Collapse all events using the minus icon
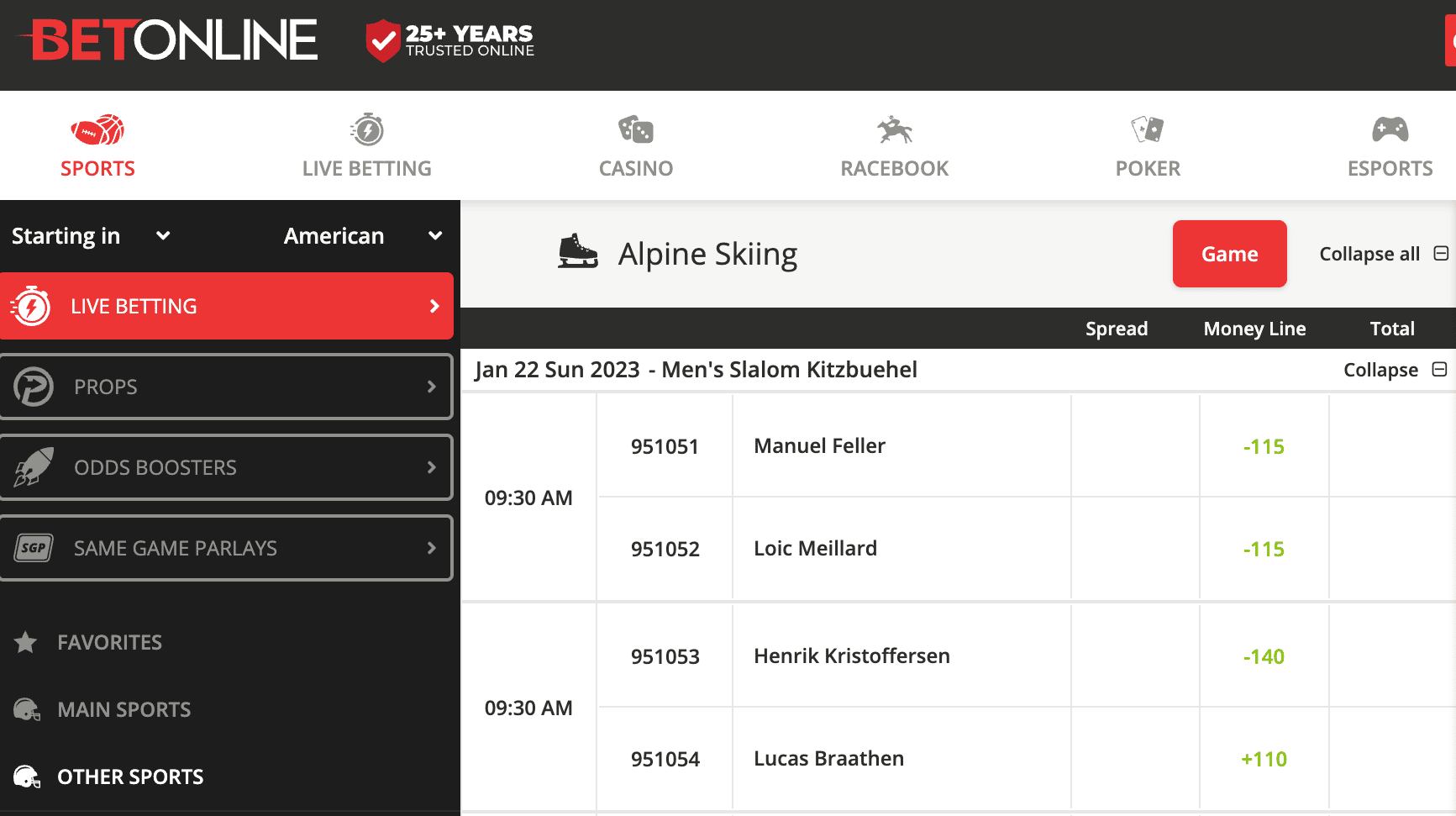 (x=1441, y=253)
